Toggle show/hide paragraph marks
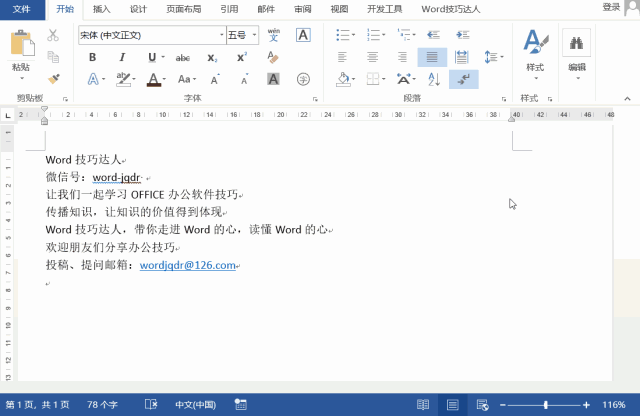This screenshot has width=640, height=416. (464, 79)
